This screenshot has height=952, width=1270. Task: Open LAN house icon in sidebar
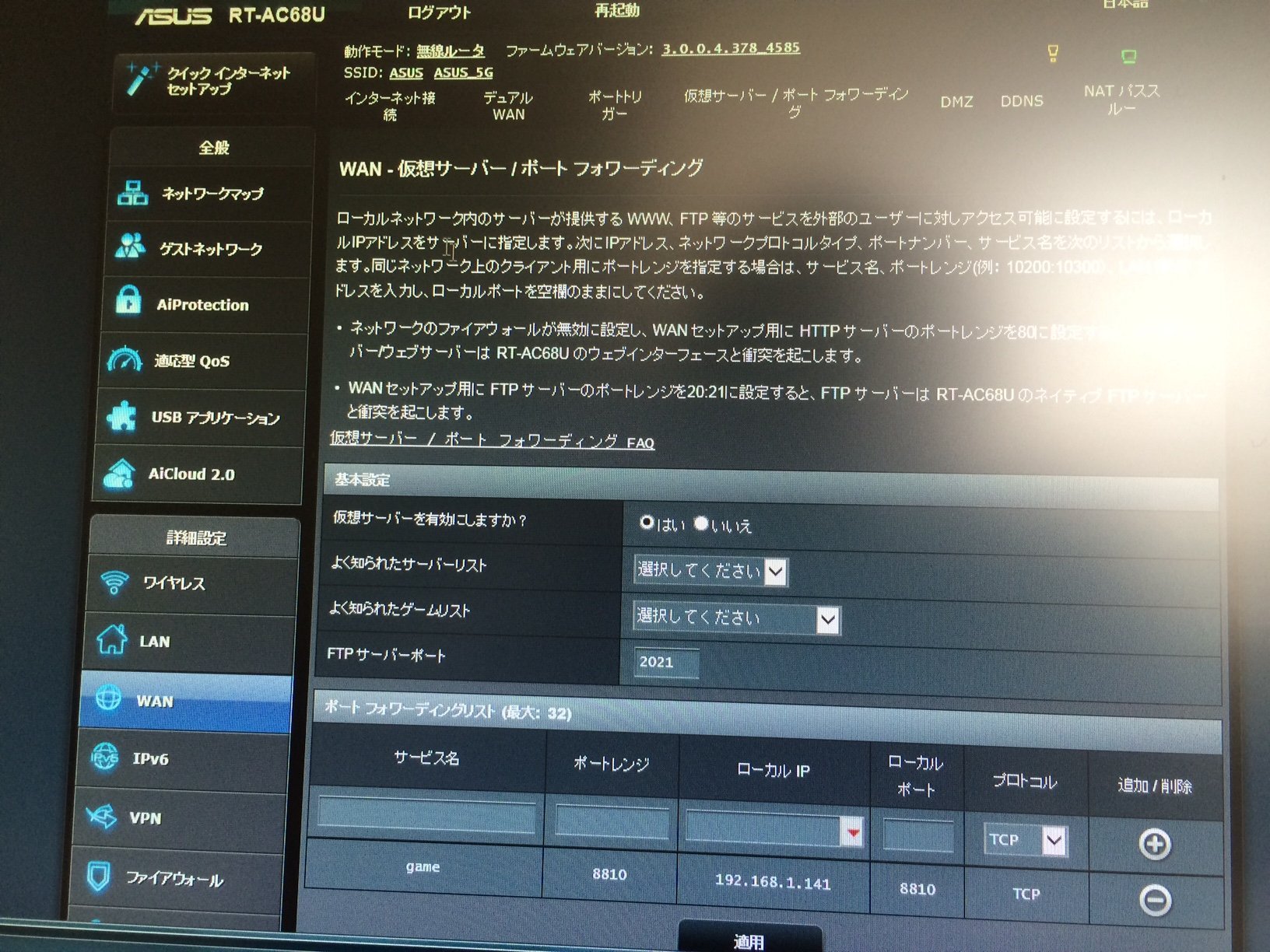[111, 640]
